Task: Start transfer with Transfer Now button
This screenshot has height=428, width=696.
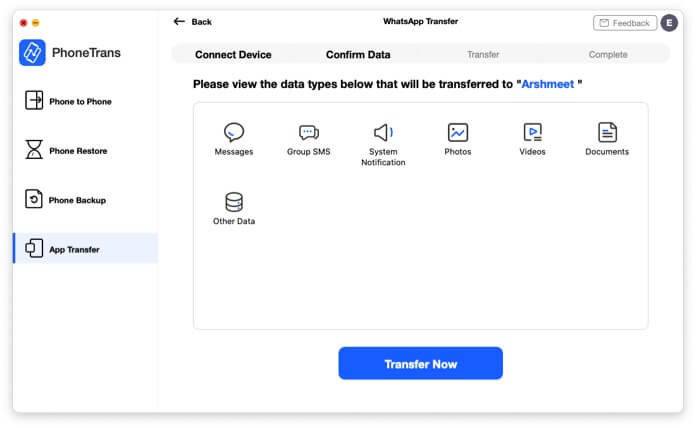Action: pyautogui.click(x=420, y=363)
